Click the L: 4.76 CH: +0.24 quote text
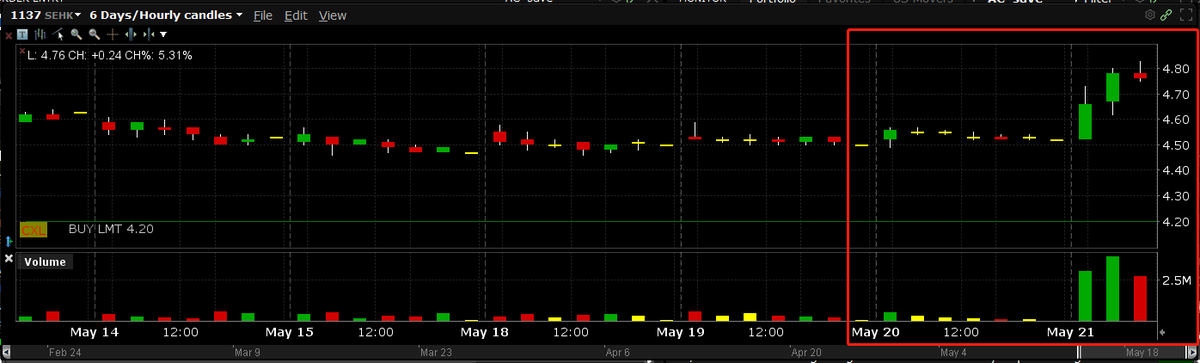This screenshot has width=1200, height=363. pyautogui.click(x=110, y=55)
